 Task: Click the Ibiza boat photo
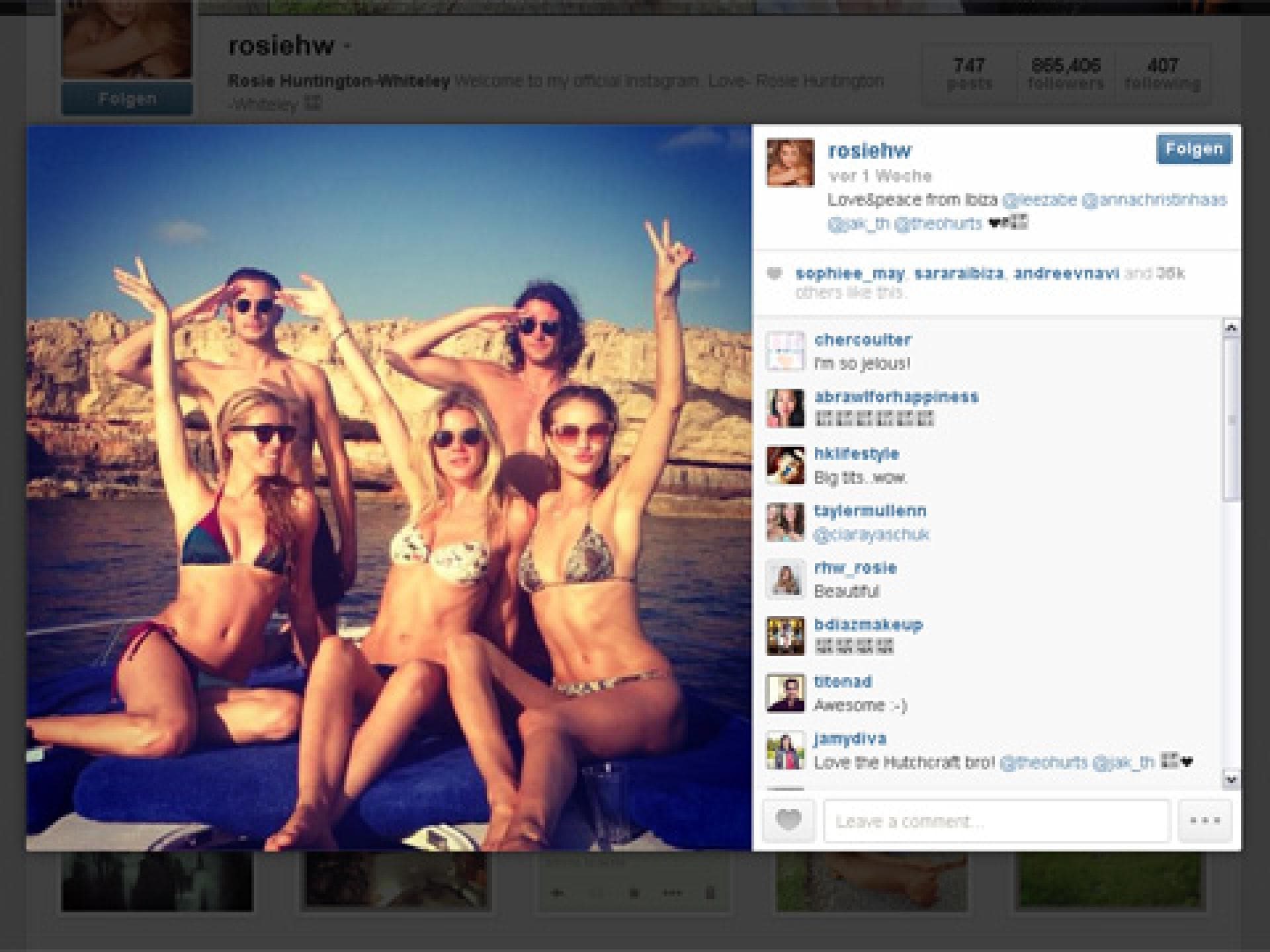[x=389, y=487]
